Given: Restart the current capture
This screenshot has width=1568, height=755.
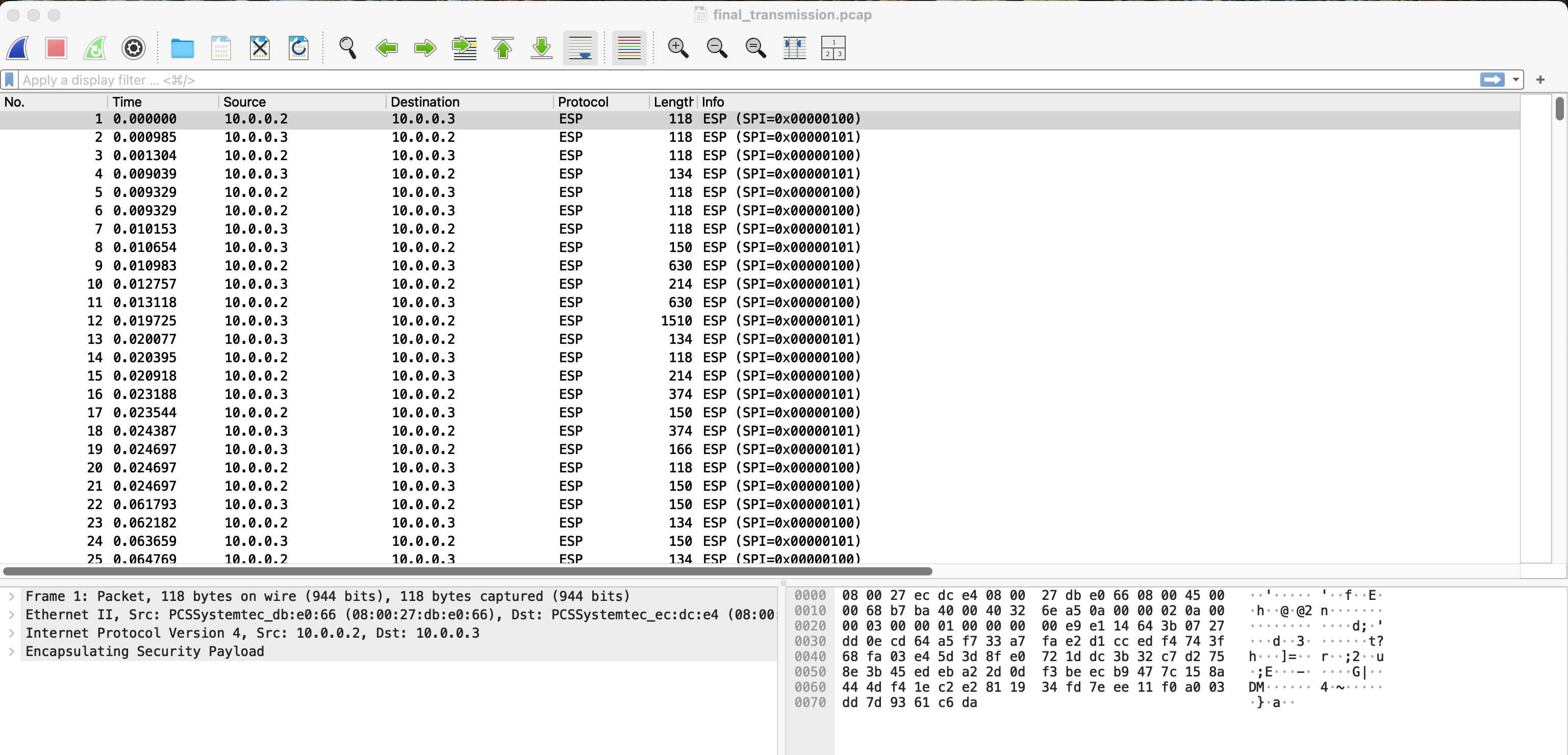Looking at the screenshot, I should click(94, 48).
